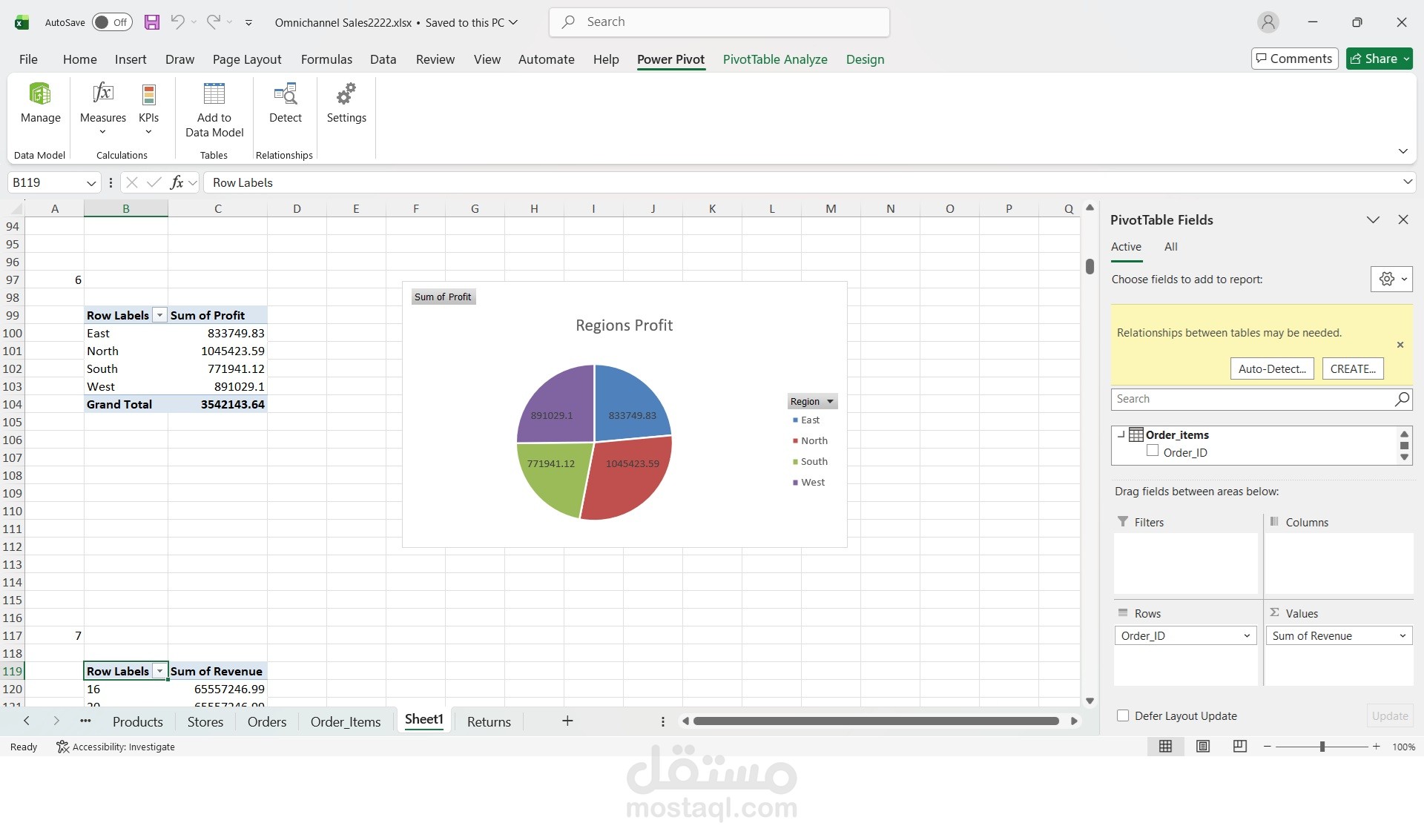Check the Order_ID field checkbox
This screenshot has height=840, width=1424.
[x=1153, y=452]
